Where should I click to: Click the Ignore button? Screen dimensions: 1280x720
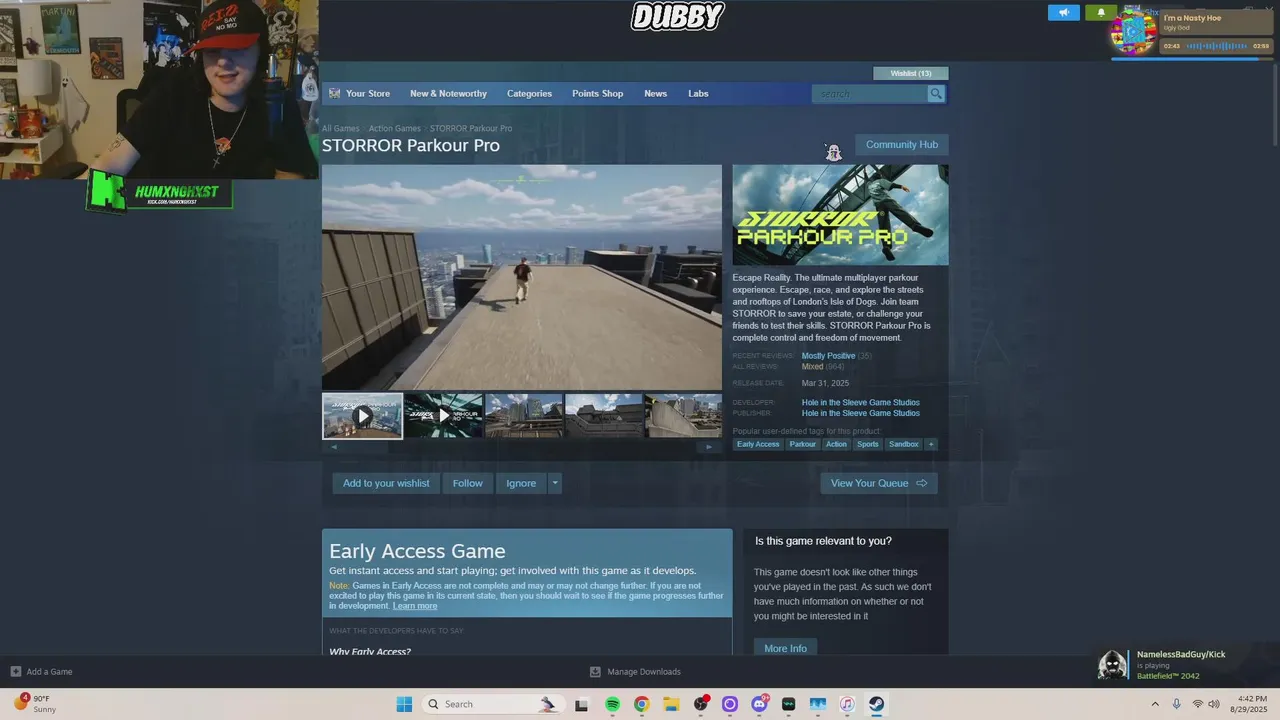[521, 483]
